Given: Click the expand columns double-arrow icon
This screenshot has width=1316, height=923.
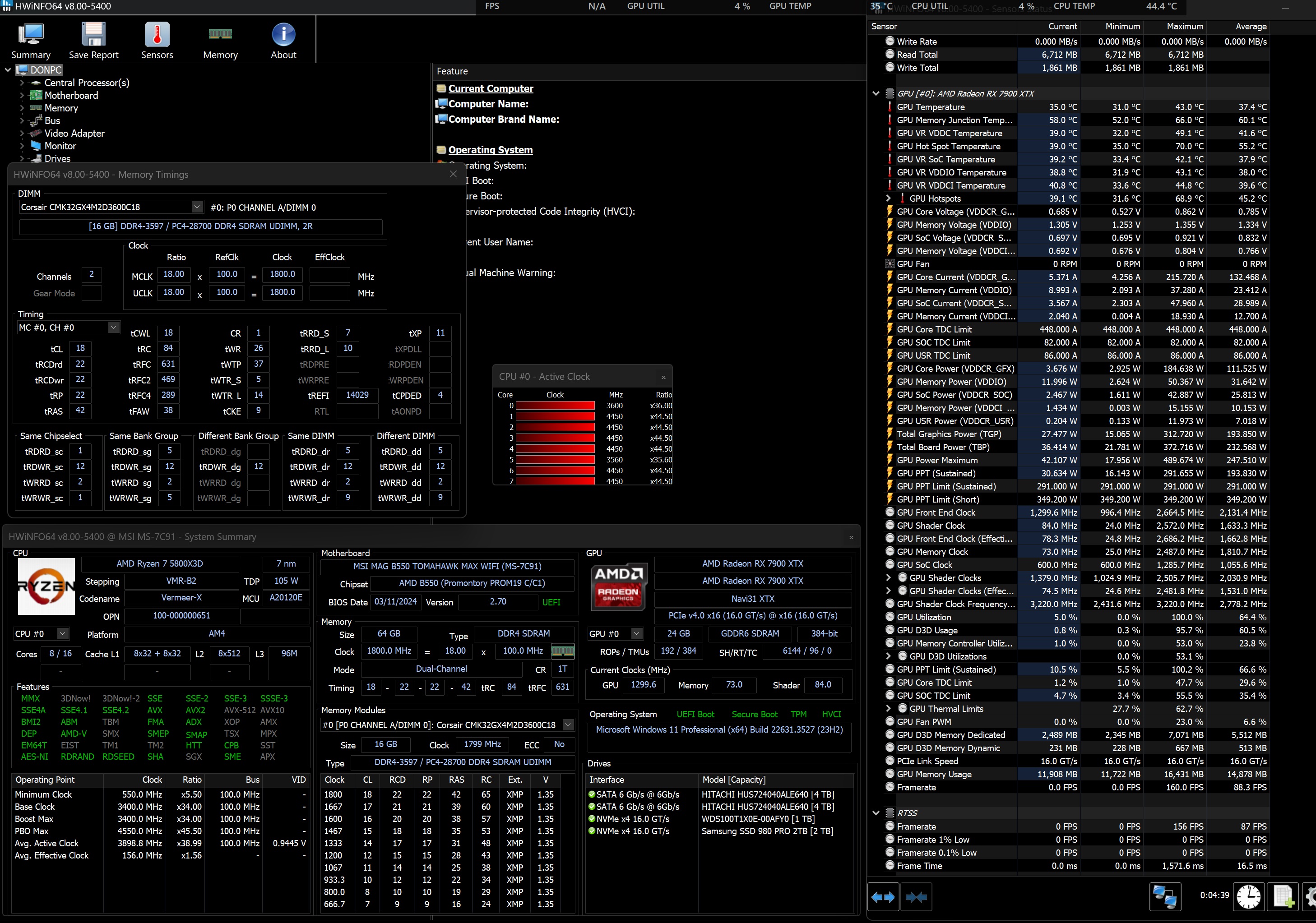Looking at the screenshot, I should click(883, 897).
